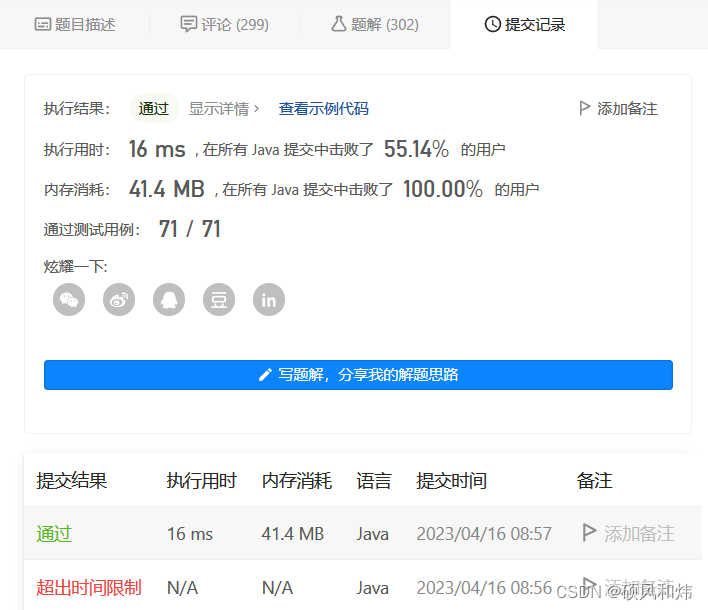
Task: Click 添加备注 at top right
Action: pyautogui.click(x=627, y=109)
